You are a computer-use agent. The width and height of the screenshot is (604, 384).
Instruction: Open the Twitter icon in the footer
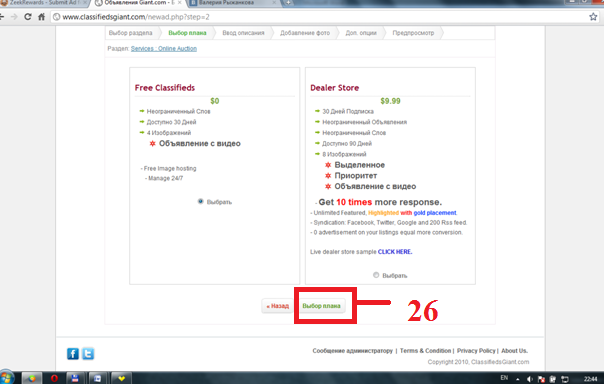tap(88, 354)
